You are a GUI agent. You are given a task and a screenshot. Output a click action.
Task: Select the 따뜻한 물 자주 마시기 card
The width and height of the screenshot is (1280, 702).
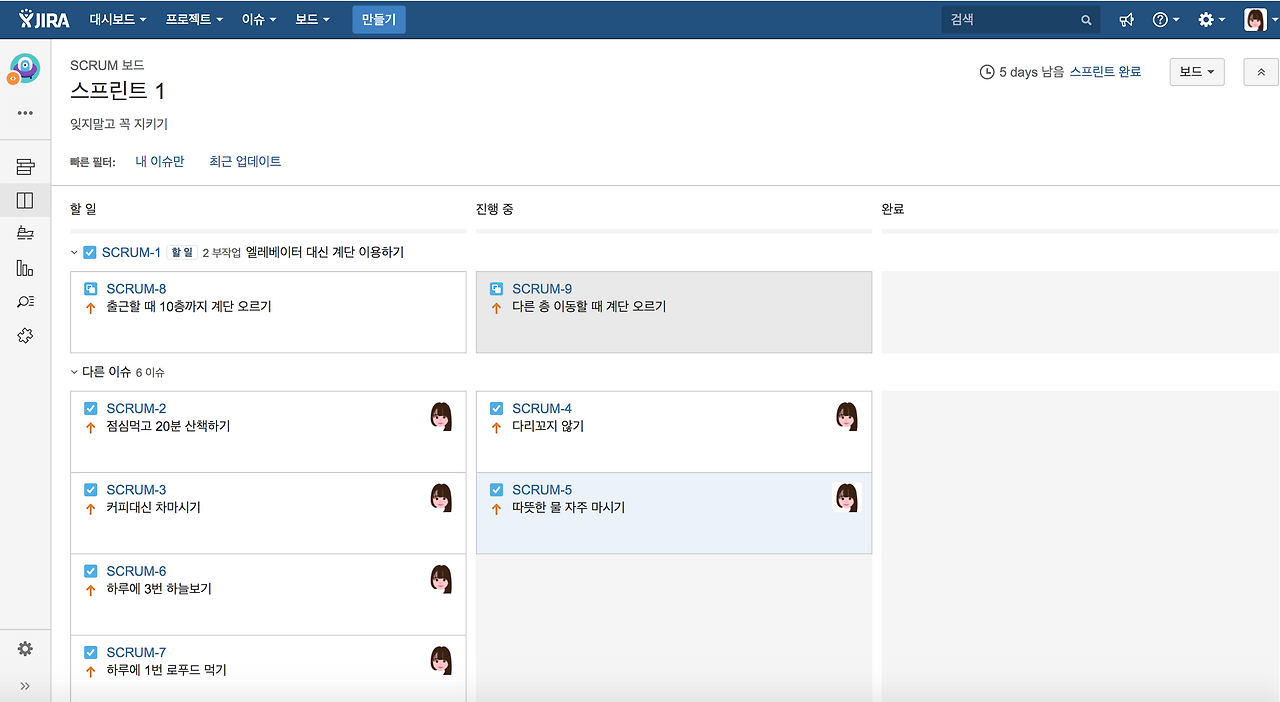(x=674, y=513)
